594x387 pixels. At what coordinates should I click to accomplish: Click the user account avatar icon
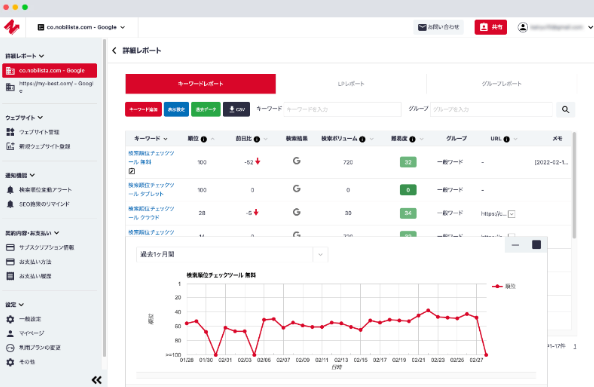pyautogui.click(x=523, y=27)
